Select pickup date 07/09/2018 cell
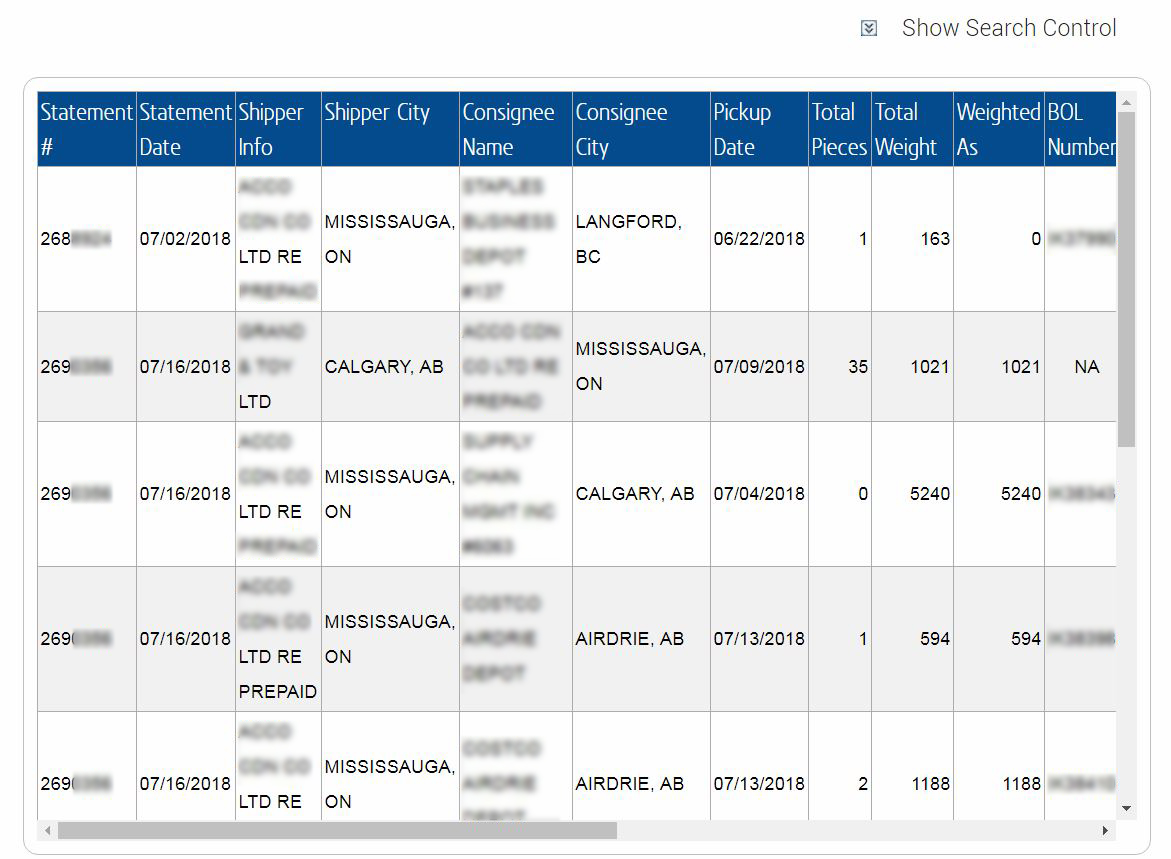1171x859 pixels. click(x=760, y=367)
